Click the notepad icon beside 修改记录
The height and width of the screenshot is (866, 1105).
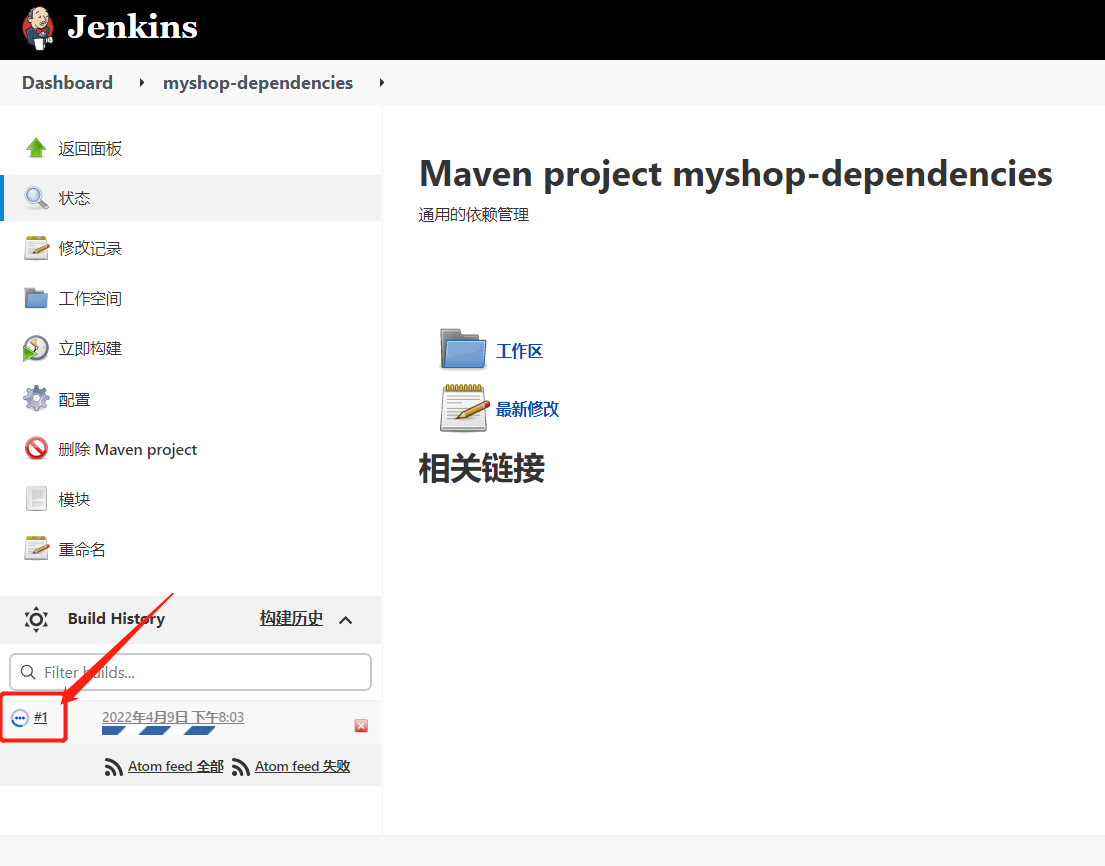click(x=36, y=248)
